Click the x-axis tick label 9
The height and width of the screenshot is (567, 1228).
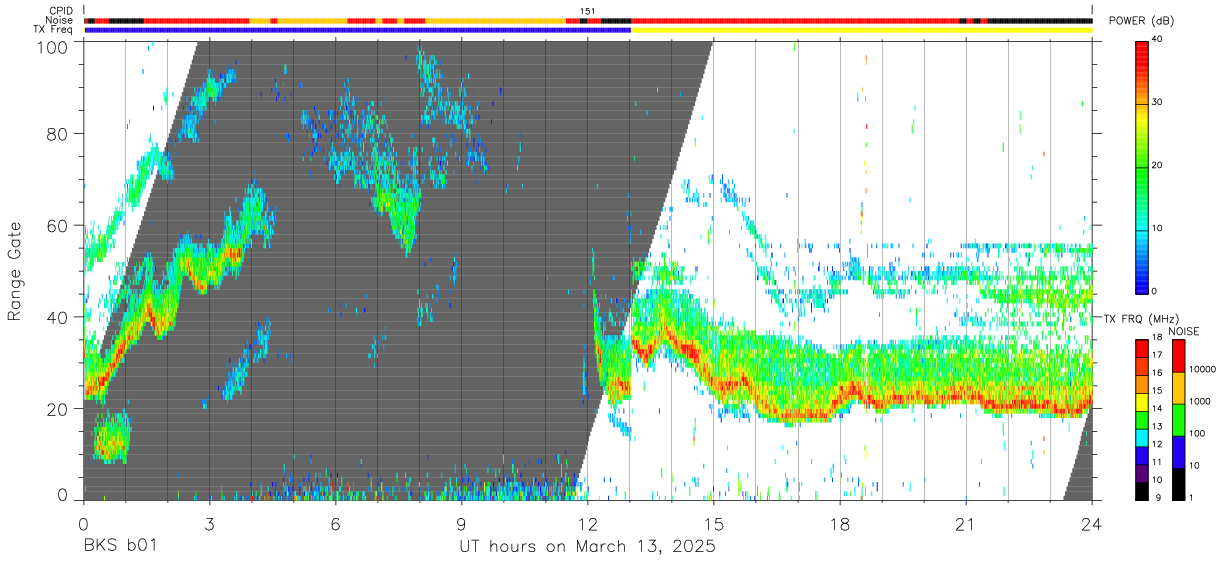(x=461, y=523)
